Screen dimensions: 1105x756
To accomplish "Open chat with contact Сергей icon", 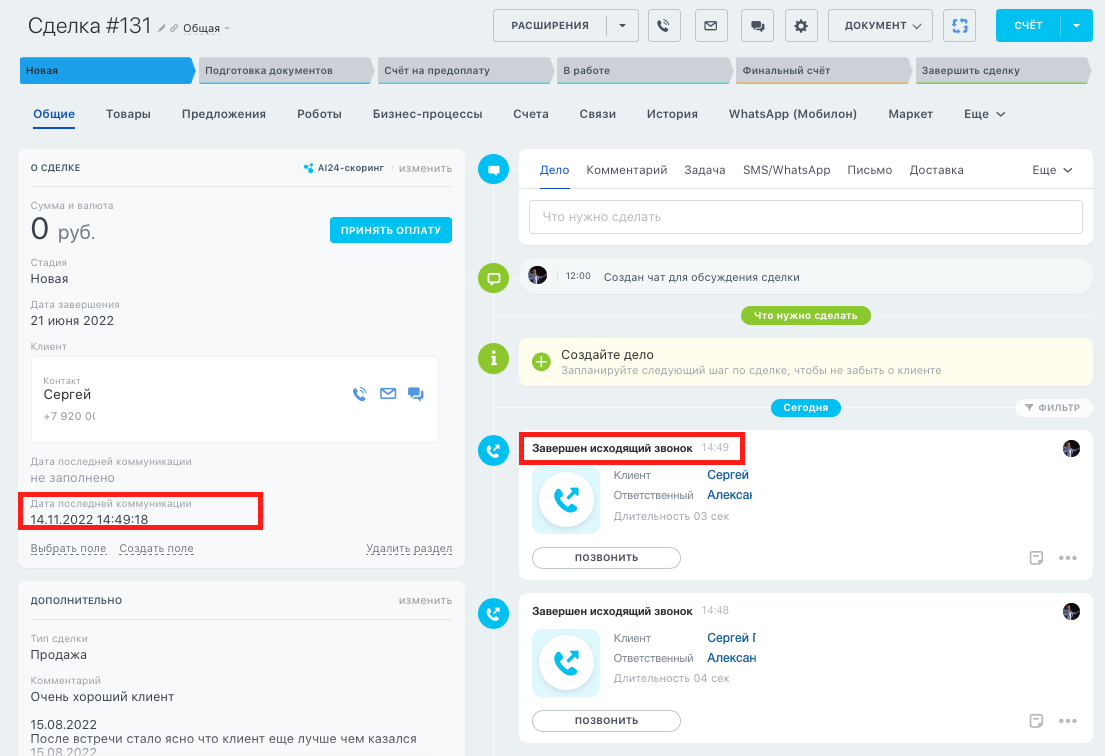I will point(416,394).
